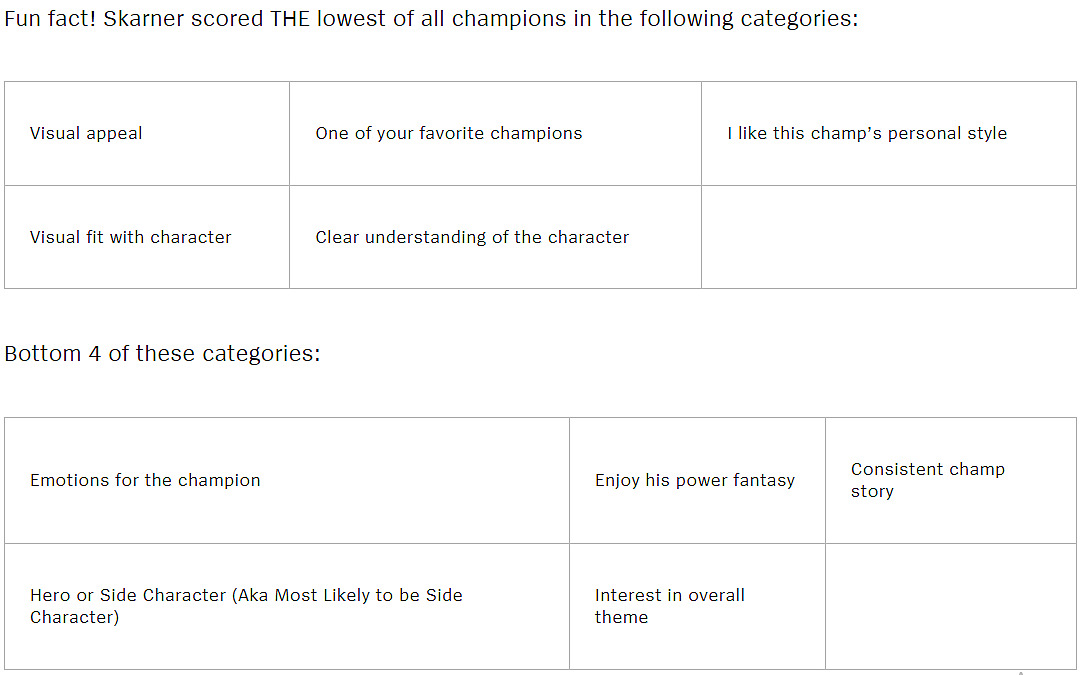1082x675 pixels.
Task: Click the word theme under Interest in overall
Action: (621, 617)
